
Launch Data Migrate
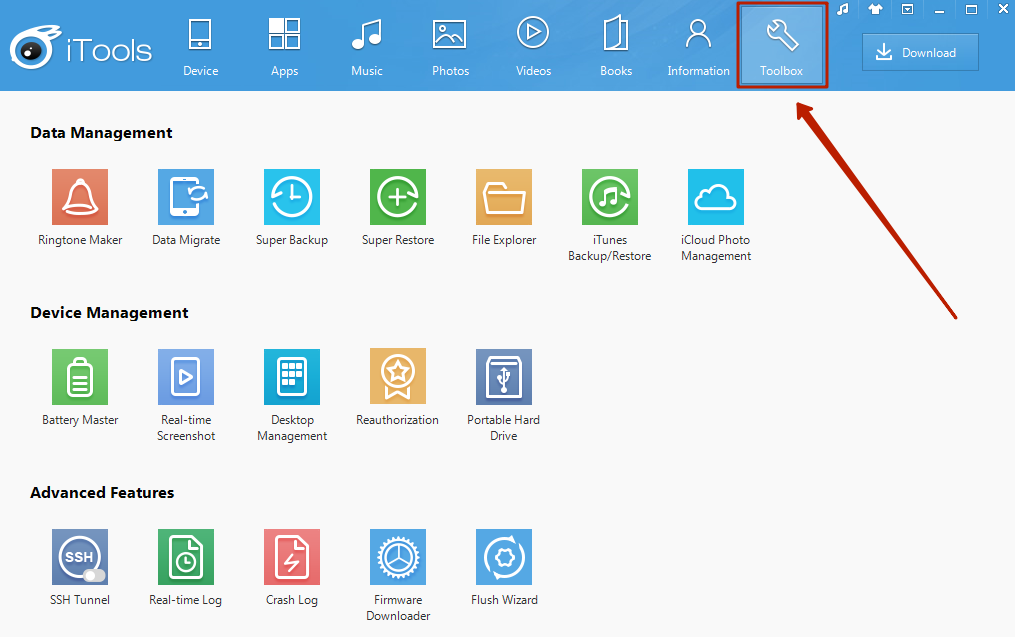pos(186,197)
